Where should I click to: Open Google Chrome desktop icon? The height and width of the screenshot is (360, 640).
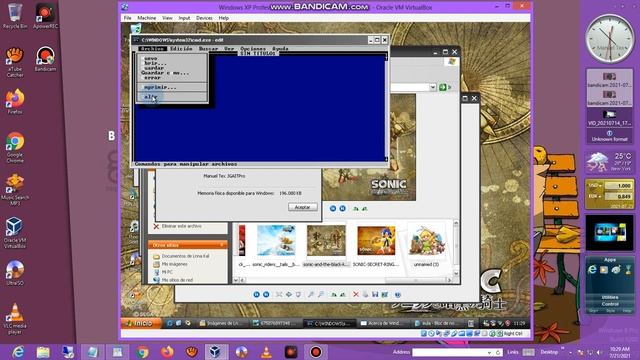[x=15, y=147]
